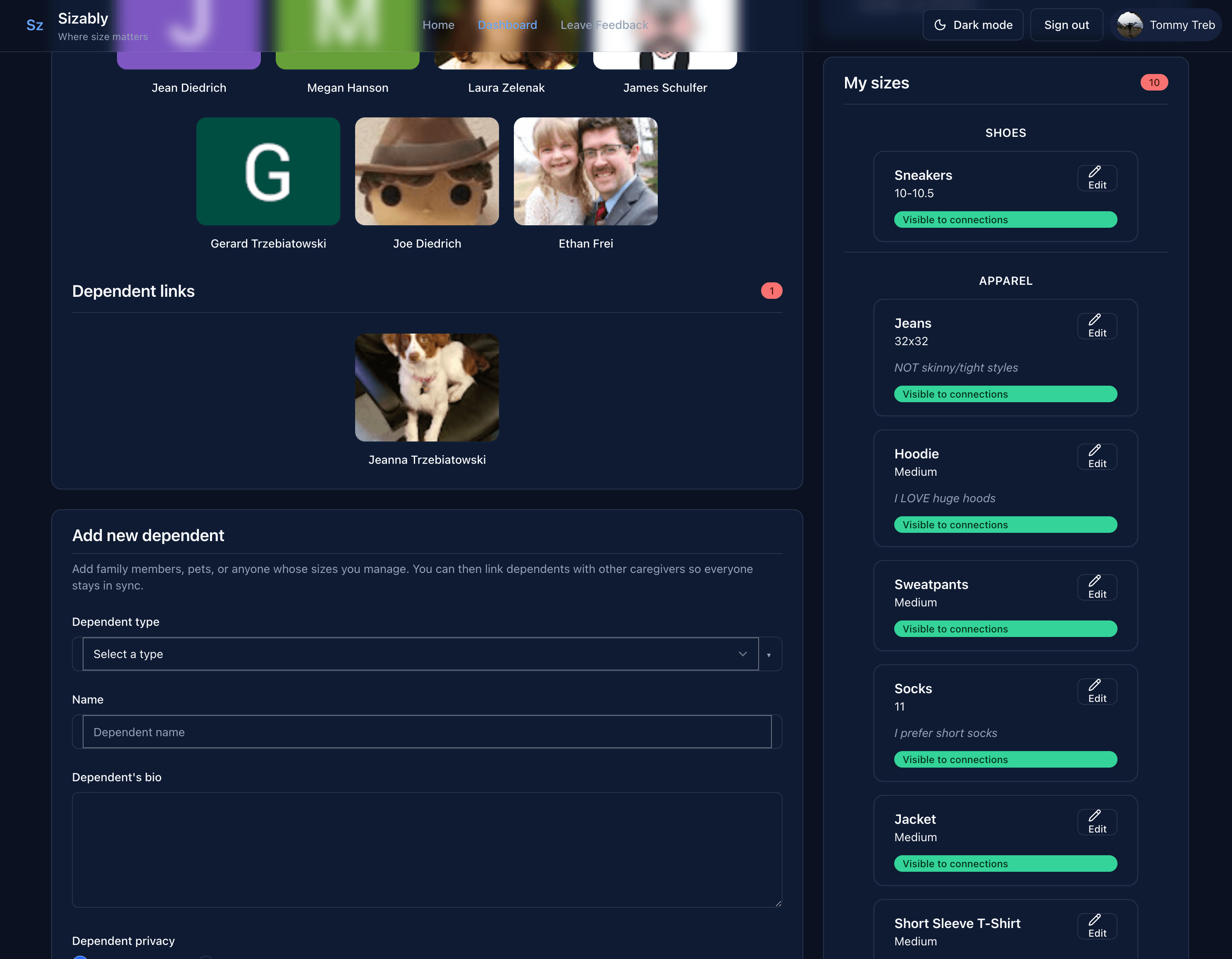Open Jeanna Trzebiatowski dependent photo
Viewport: 1232px width, 959px height.
[x=427, y=388]
